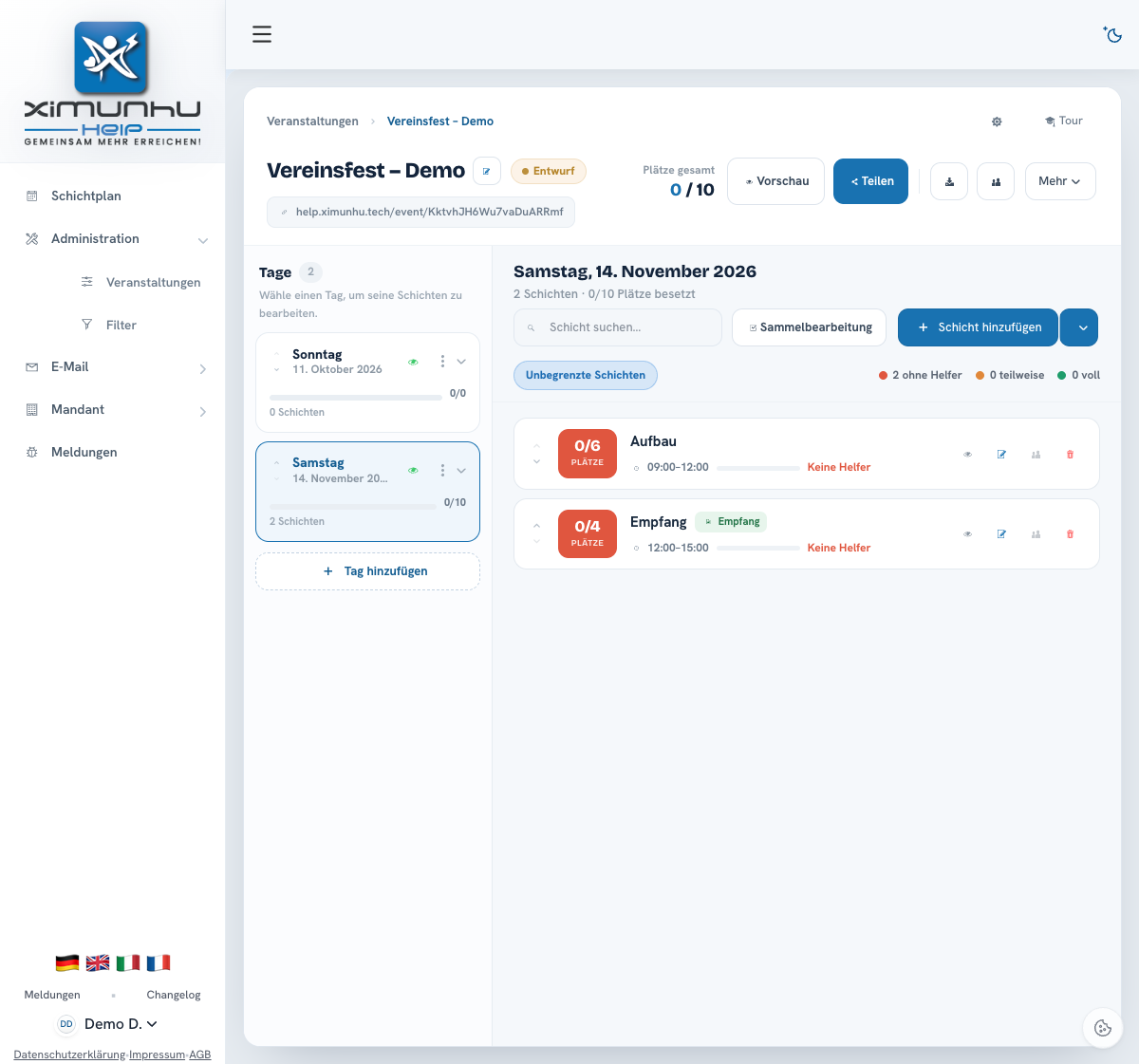Switch language to German flag

point(67,962)
